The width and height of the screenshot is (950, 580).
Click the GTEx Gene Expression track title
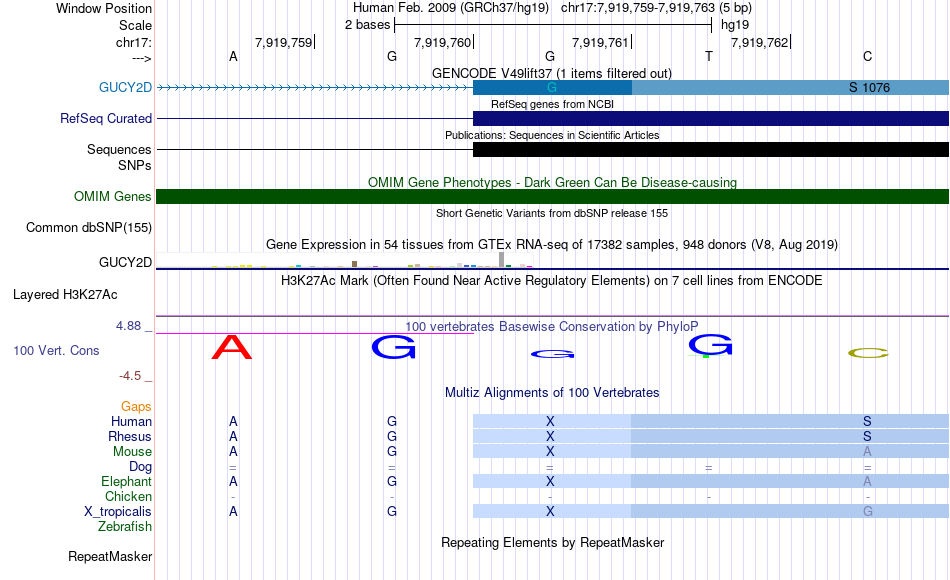pos(552,244)
